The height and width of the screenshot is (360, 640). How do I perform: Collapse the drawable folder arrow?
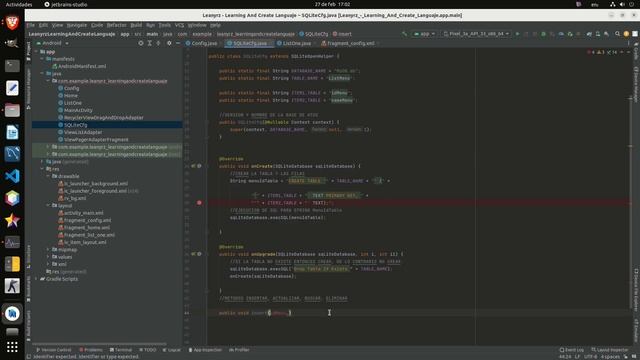(48, 176)
